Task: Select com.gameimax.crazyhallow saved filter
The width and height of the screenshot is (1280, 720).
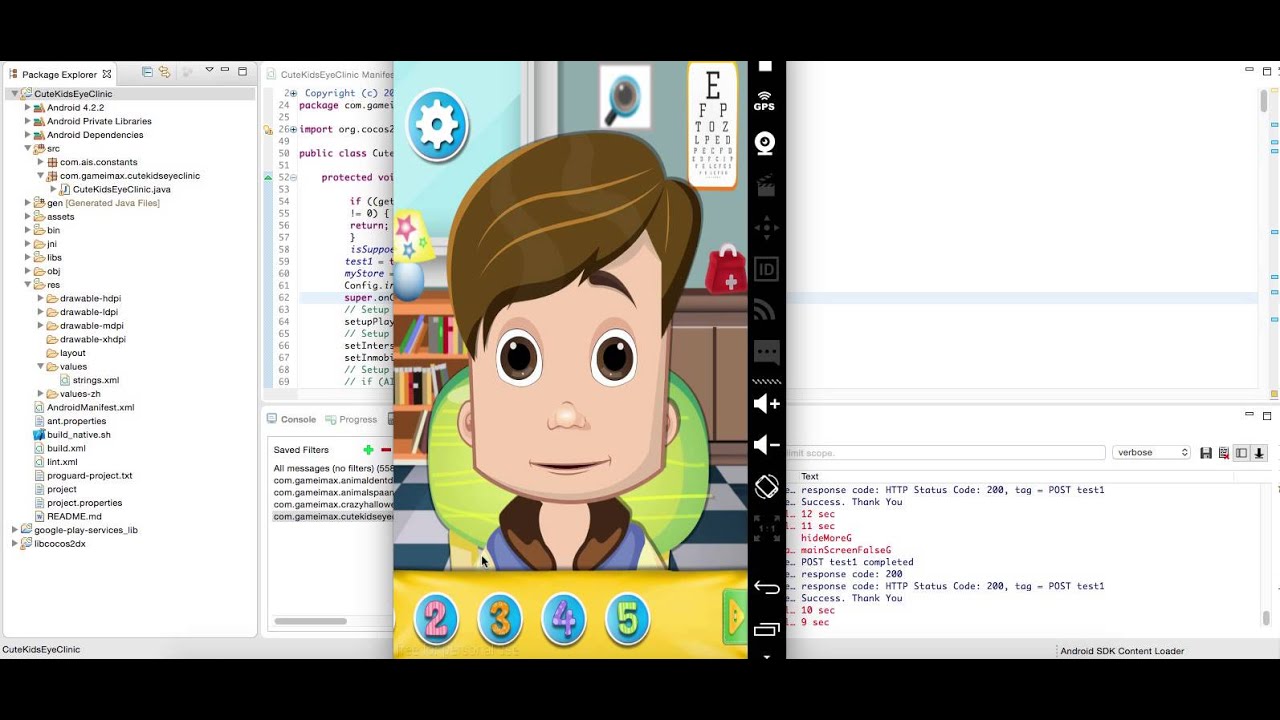Action: (x=333, y=505)
